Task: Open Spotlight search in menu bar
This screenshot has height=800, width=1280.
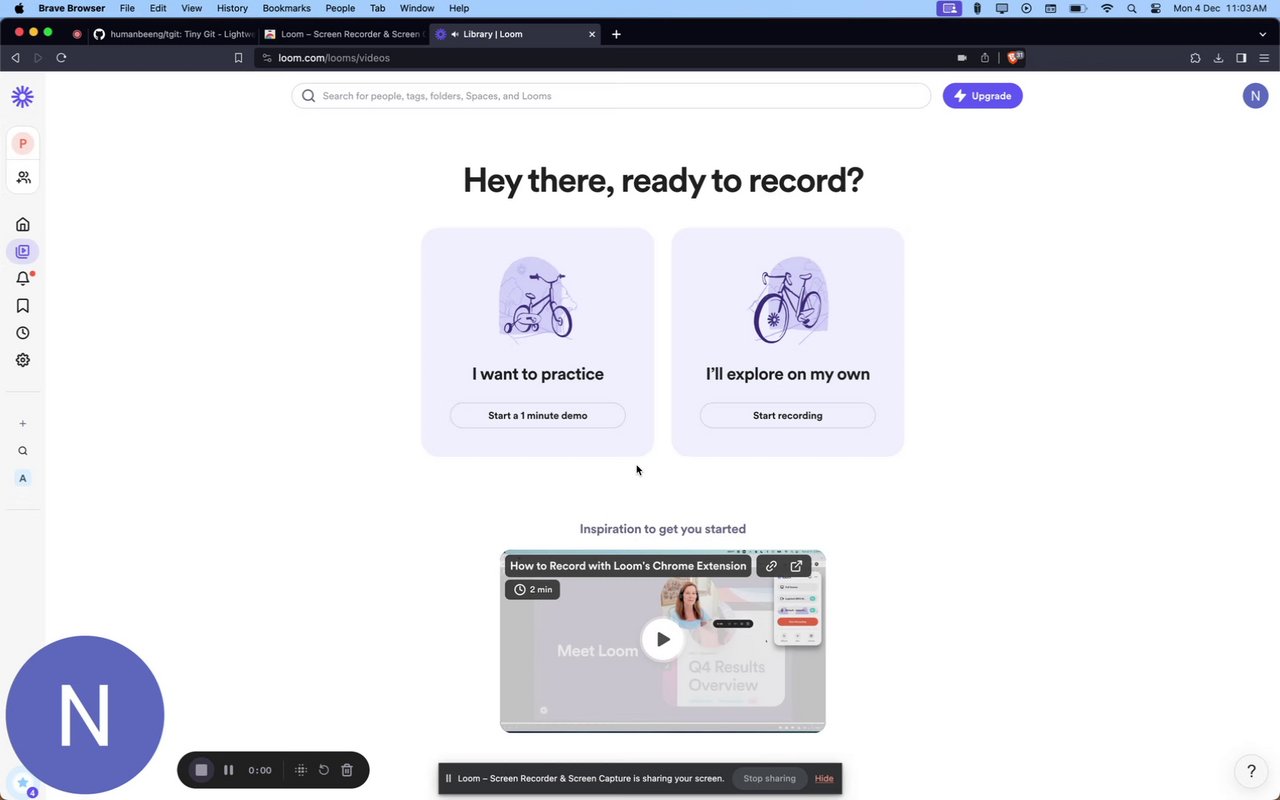Action: pyautogui.click(x=1132, y=8)
